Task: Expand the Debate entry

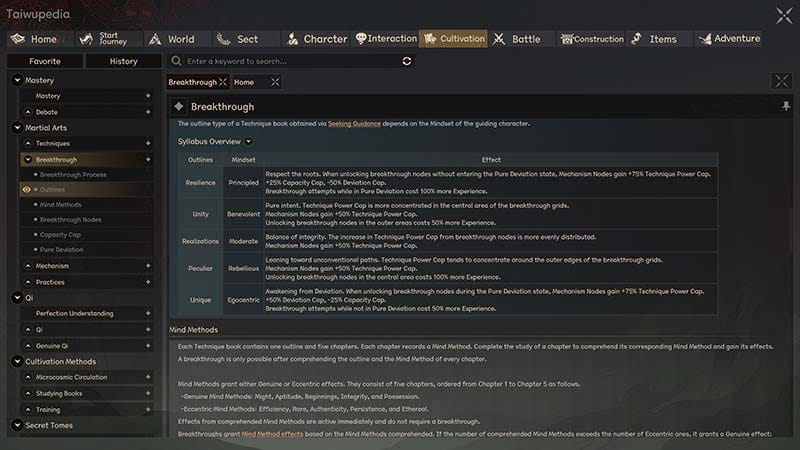Action: [28, 112]
